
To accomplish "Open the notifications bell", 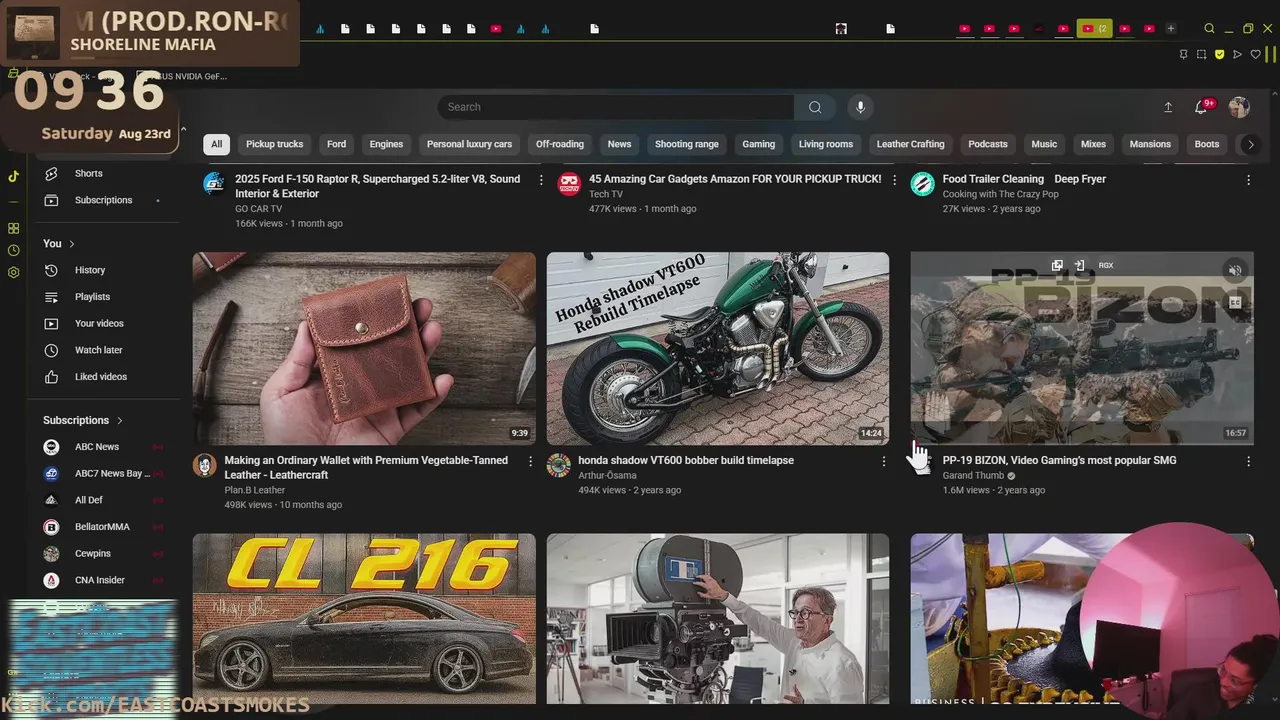I will click(1202, 107).
